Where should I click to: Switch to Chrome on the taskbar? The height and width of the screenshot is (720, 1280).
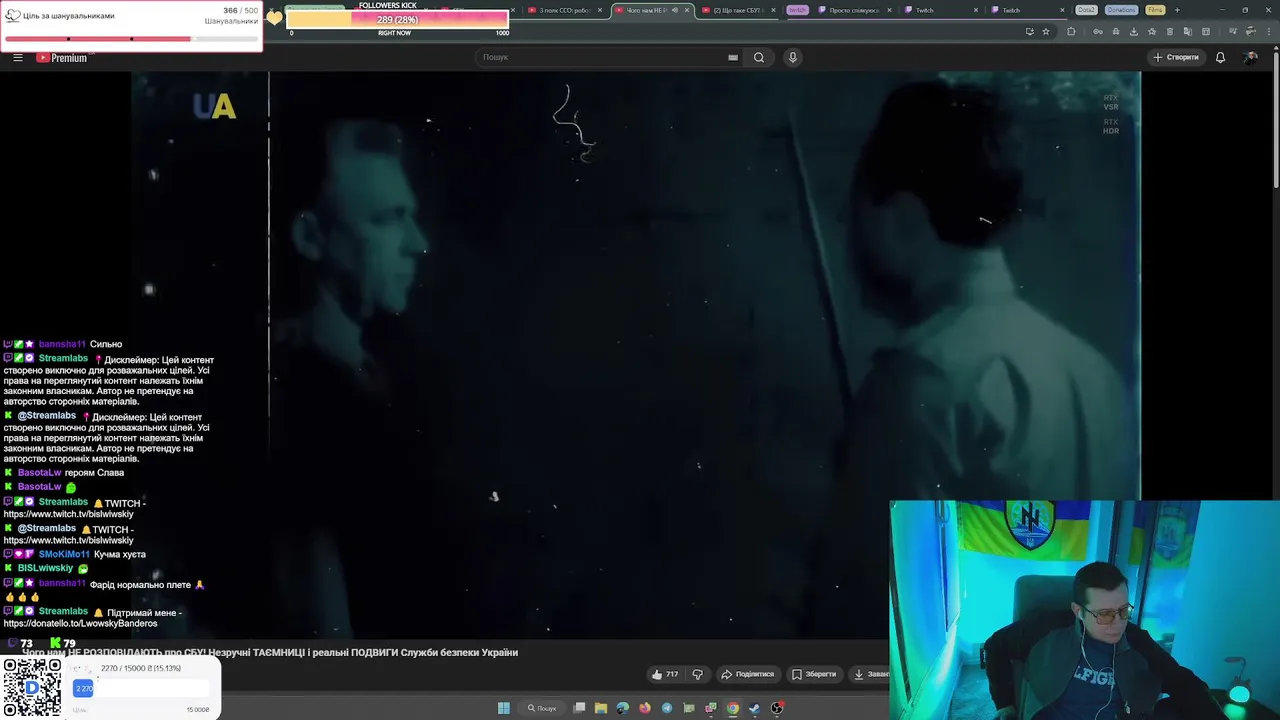(733, 708)
